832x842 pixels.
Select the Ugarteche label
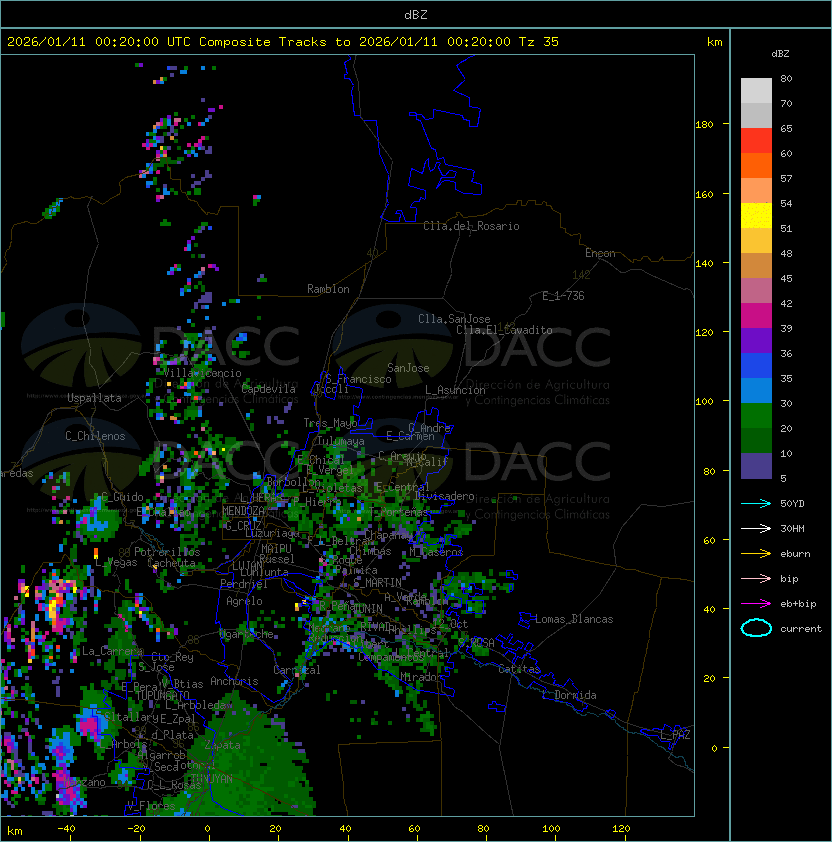[247, 634]
